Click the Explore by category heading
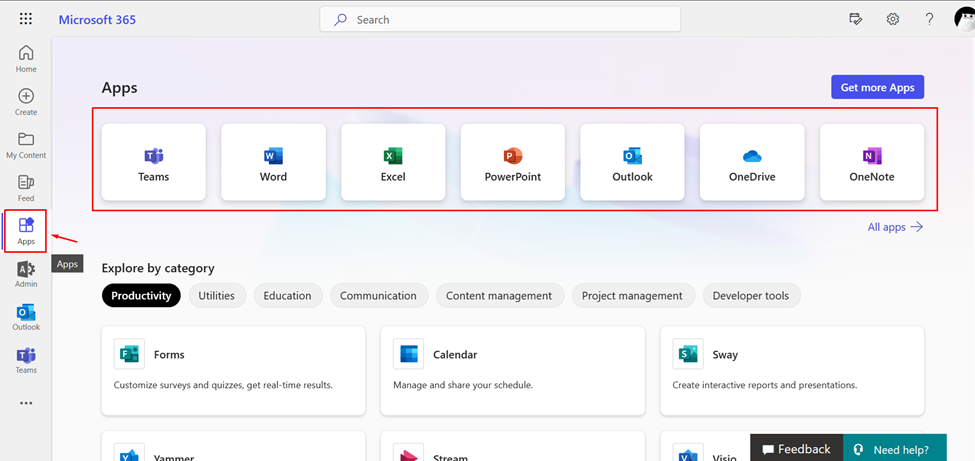Image resolution: width=975 pixels, height=461 pixels. tap(158, 268)
